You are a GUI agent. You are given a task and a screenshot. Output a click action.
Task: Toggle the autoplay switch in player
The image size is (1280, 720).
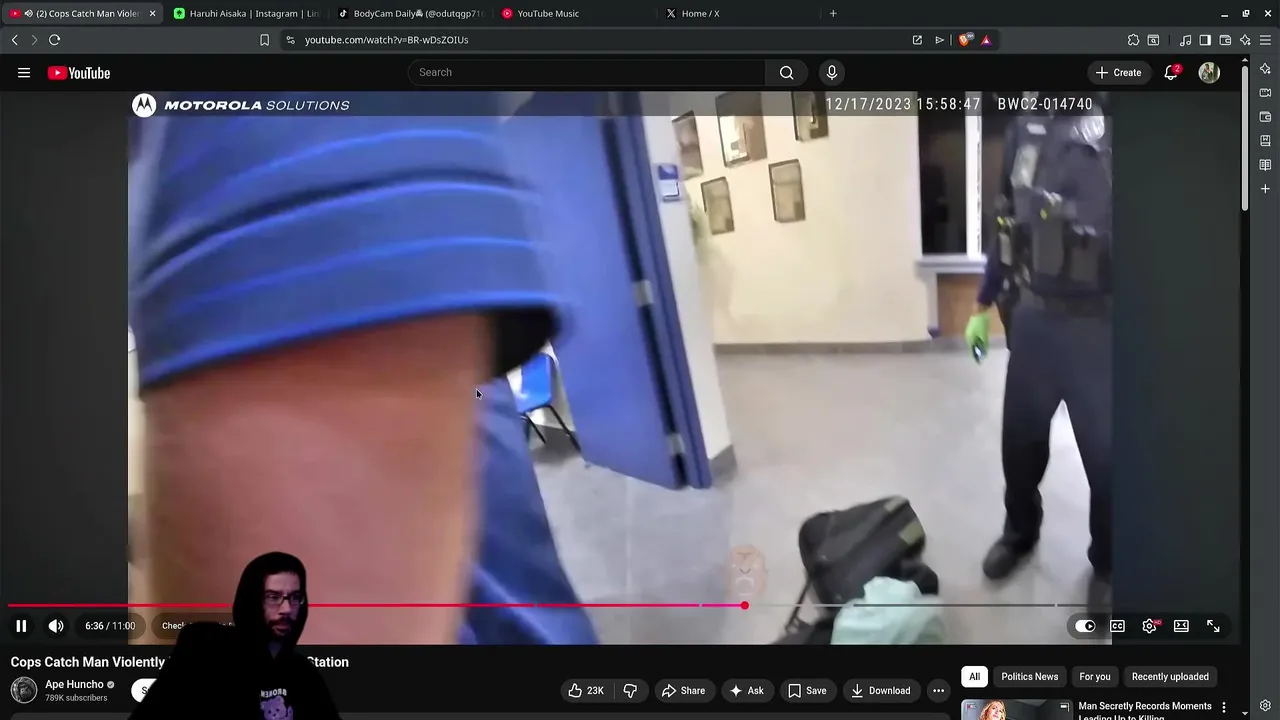point(1085,626)
